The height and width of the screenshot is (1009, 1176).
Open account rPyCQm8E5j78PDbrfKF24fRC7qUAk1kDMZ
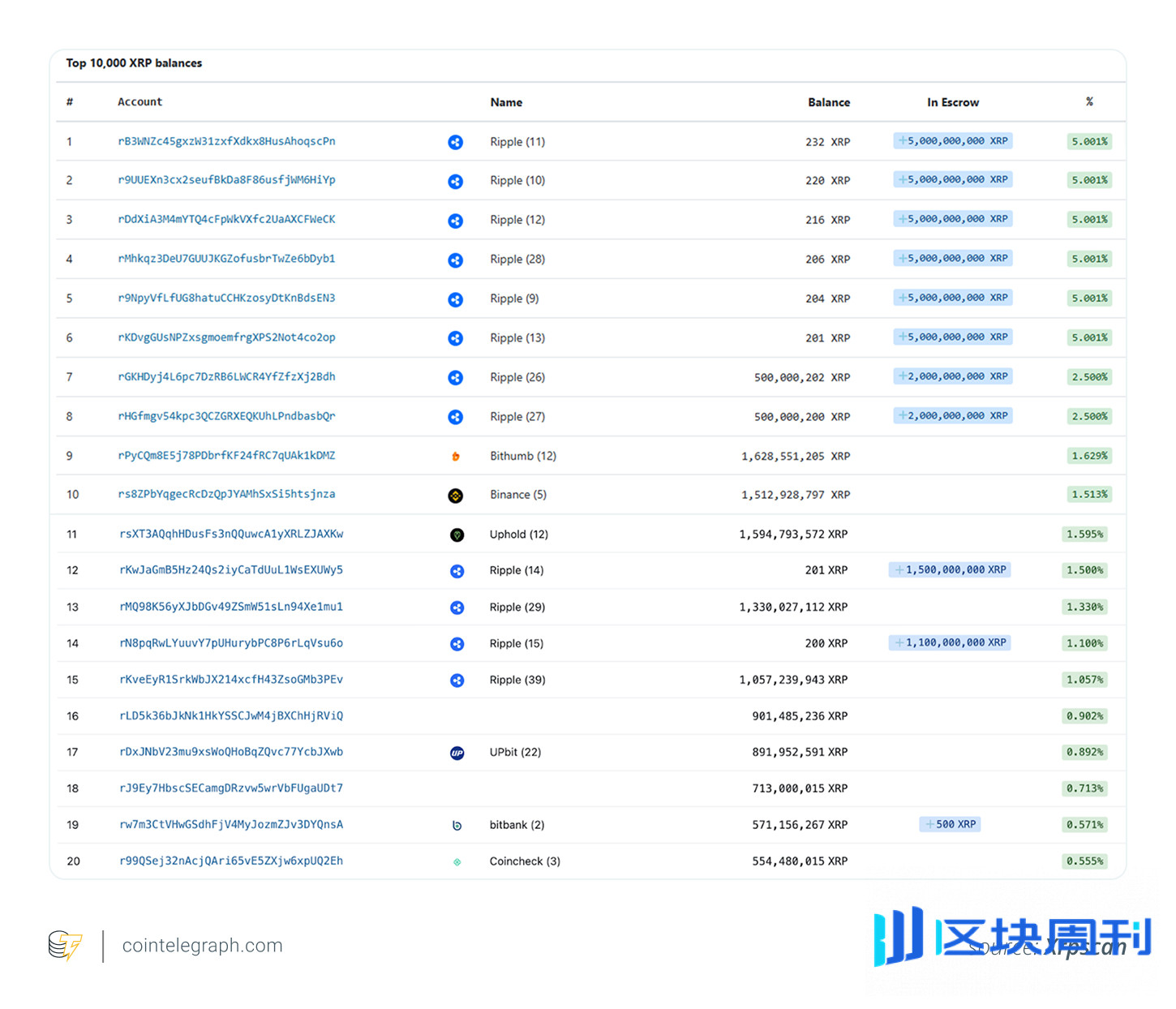pyautogui.click(x=226, y=456)
